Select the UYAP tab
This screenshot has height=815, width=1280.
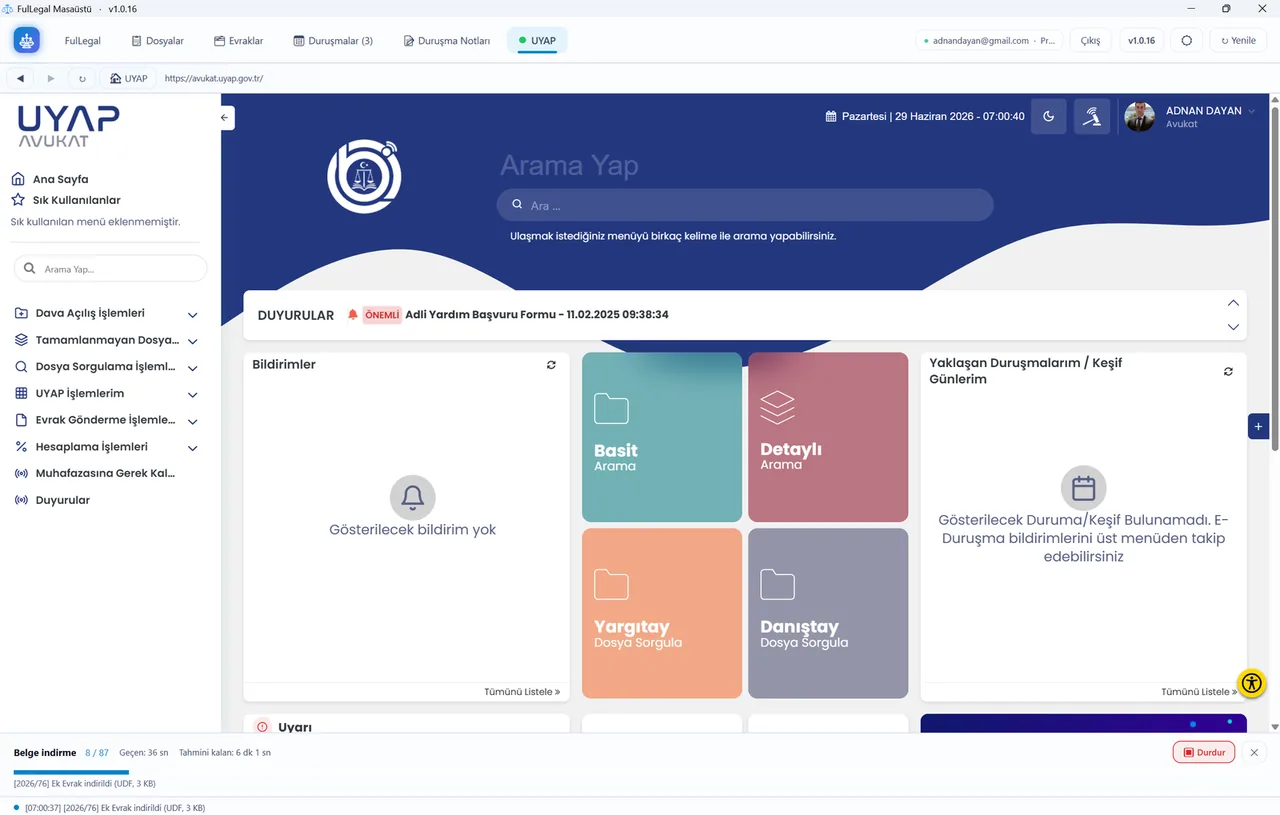[537, 41]
